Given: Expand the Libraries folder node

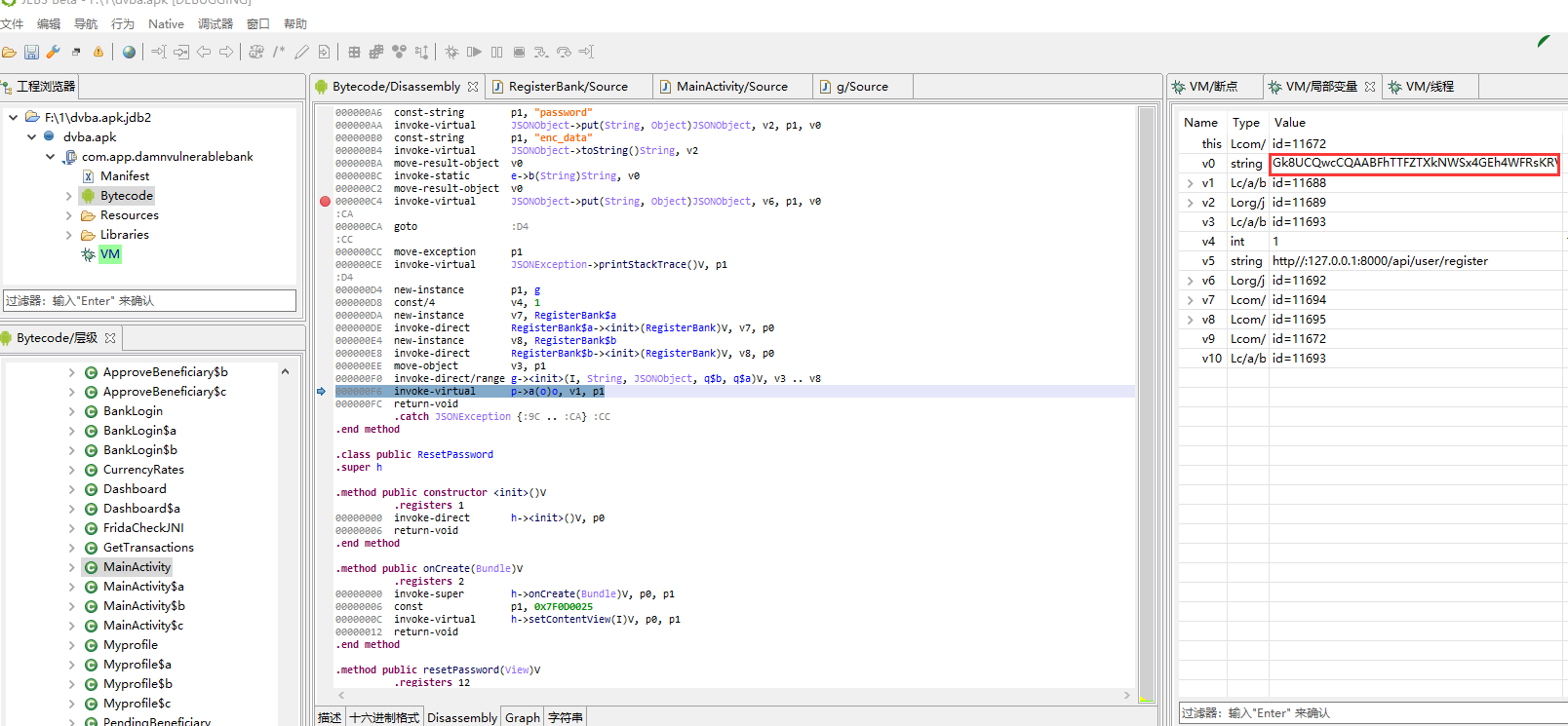Looking at the screenshot, I should 69,235.
